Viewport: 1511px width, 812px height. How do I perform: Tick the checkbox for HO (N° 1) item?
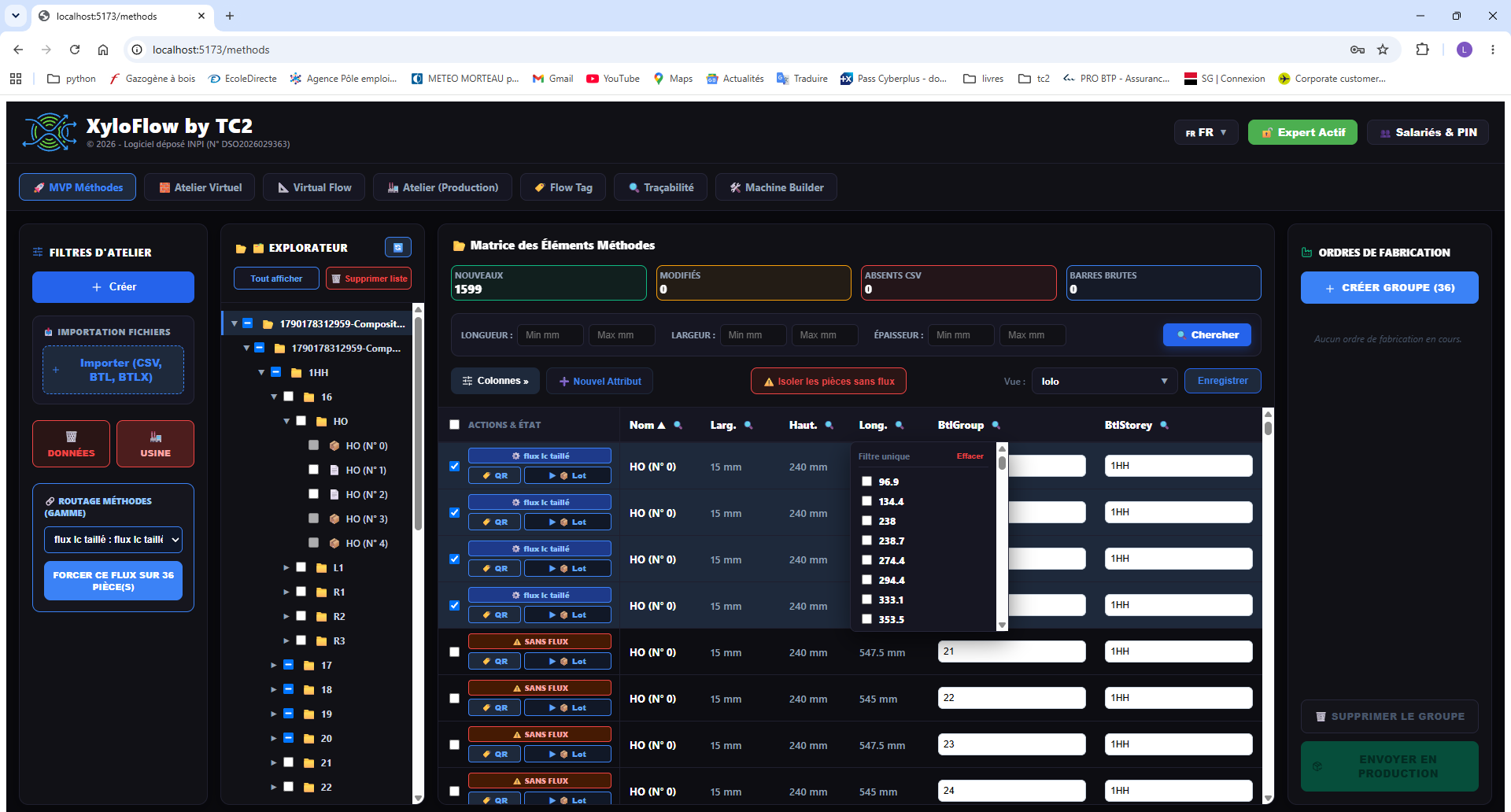point(313,470)
